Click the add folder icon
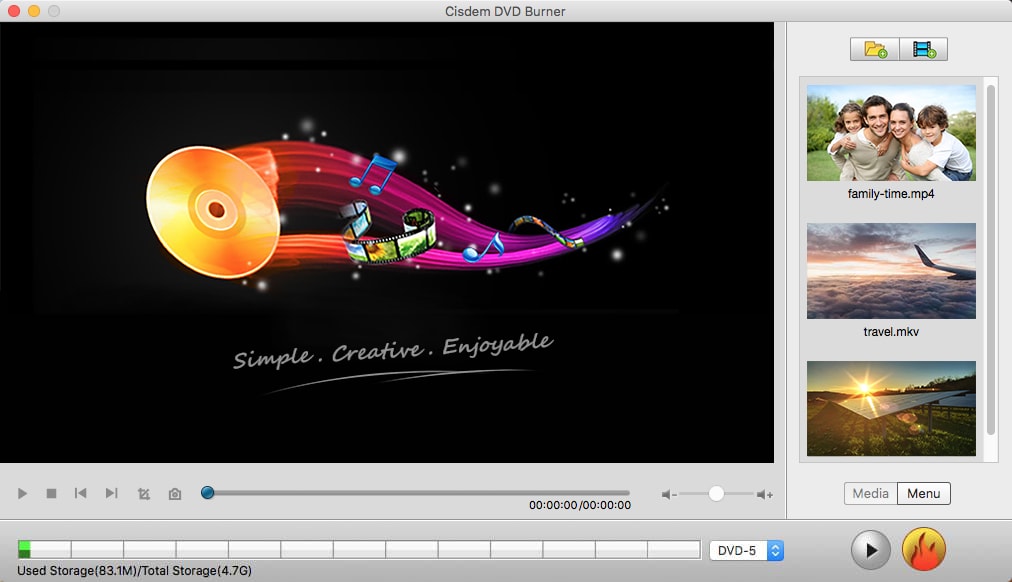The image size is (1012, 582). (875, 49)
